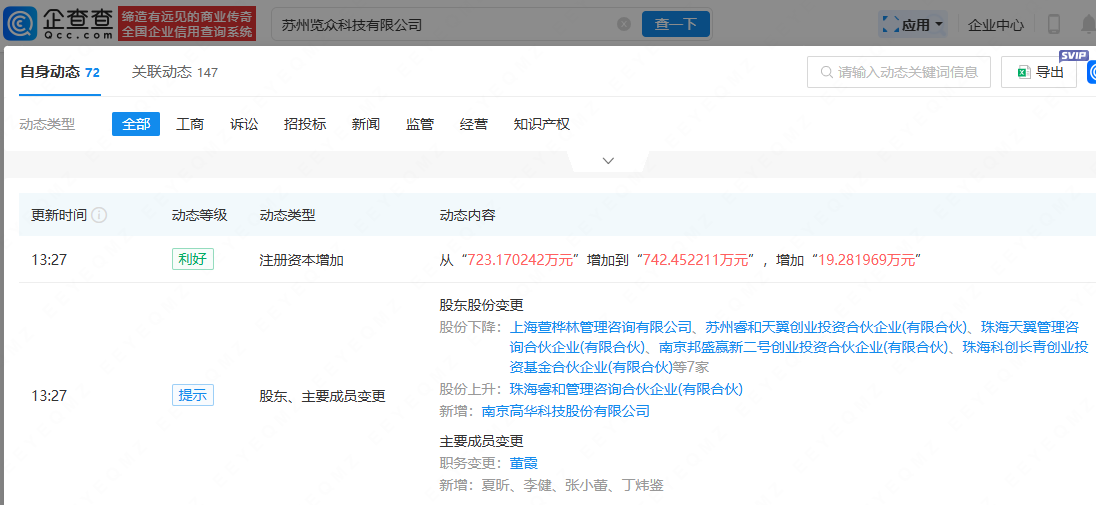Select the 自身动态 tab
This screenshot has width=1096, height=505.
pyautogui.click(x=59, y=72)
